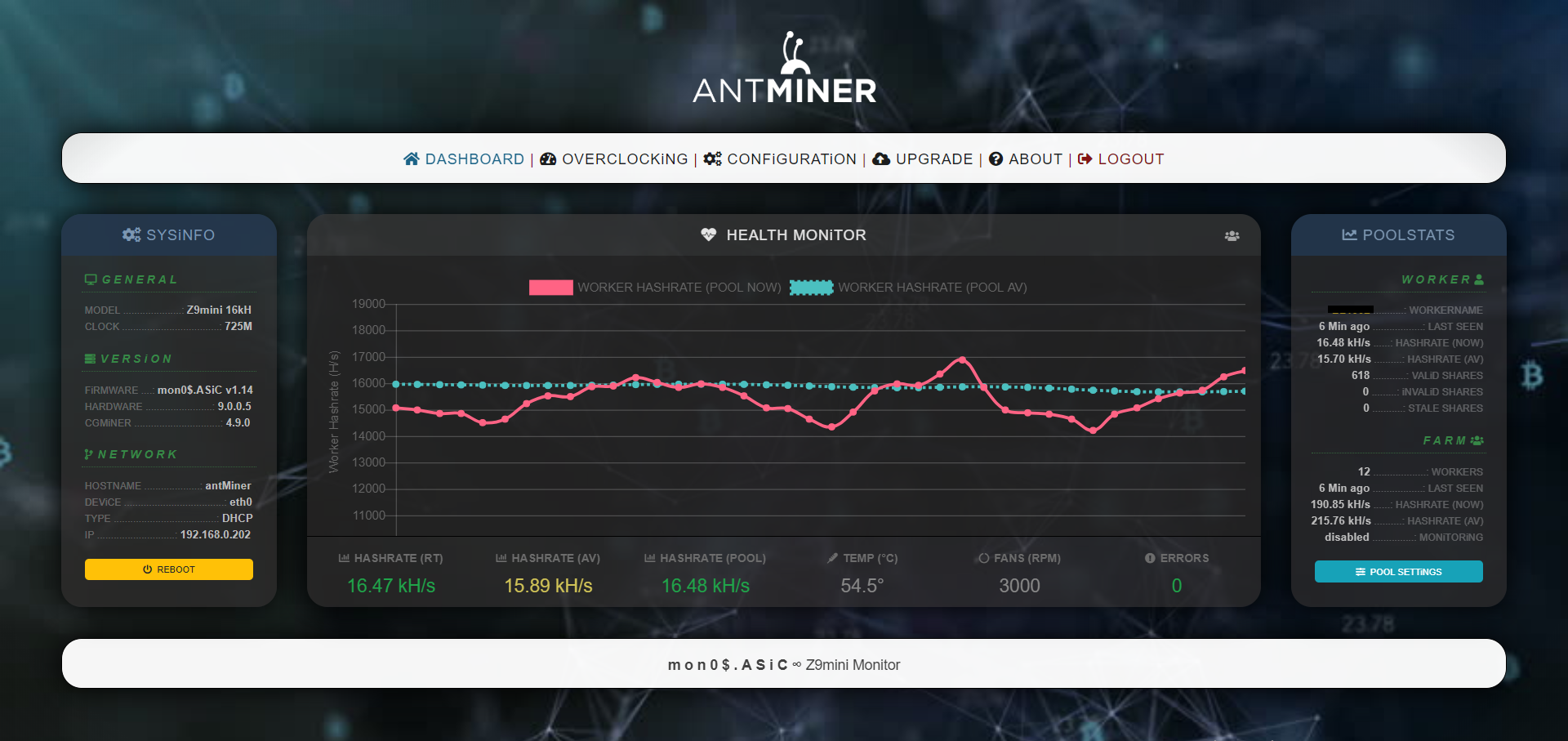Select the 16.48 kH/s pool hashrate value
This screenshot has width=1568, height=741.
[706, 586]
